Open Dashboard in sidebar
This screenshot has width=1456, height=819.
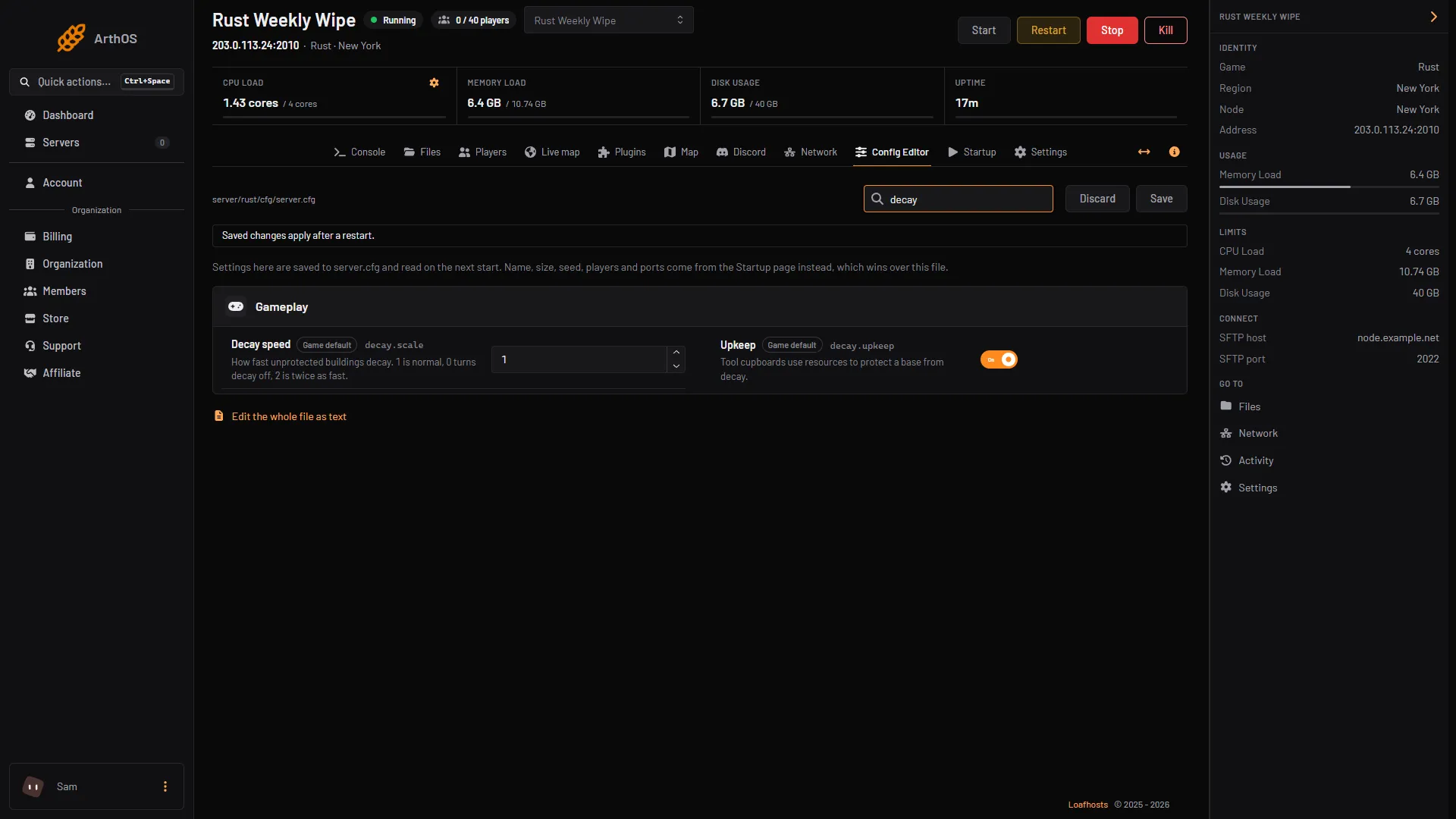(96, 115)
